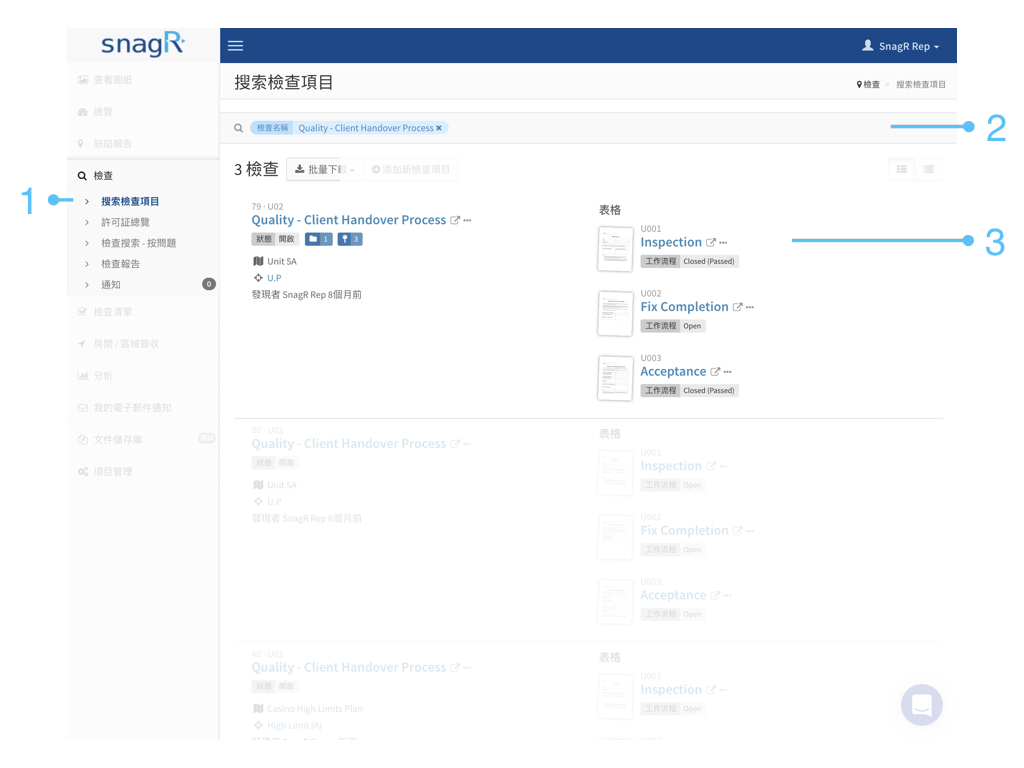Click the folder count badge on inspection 79

coord(318,239)
